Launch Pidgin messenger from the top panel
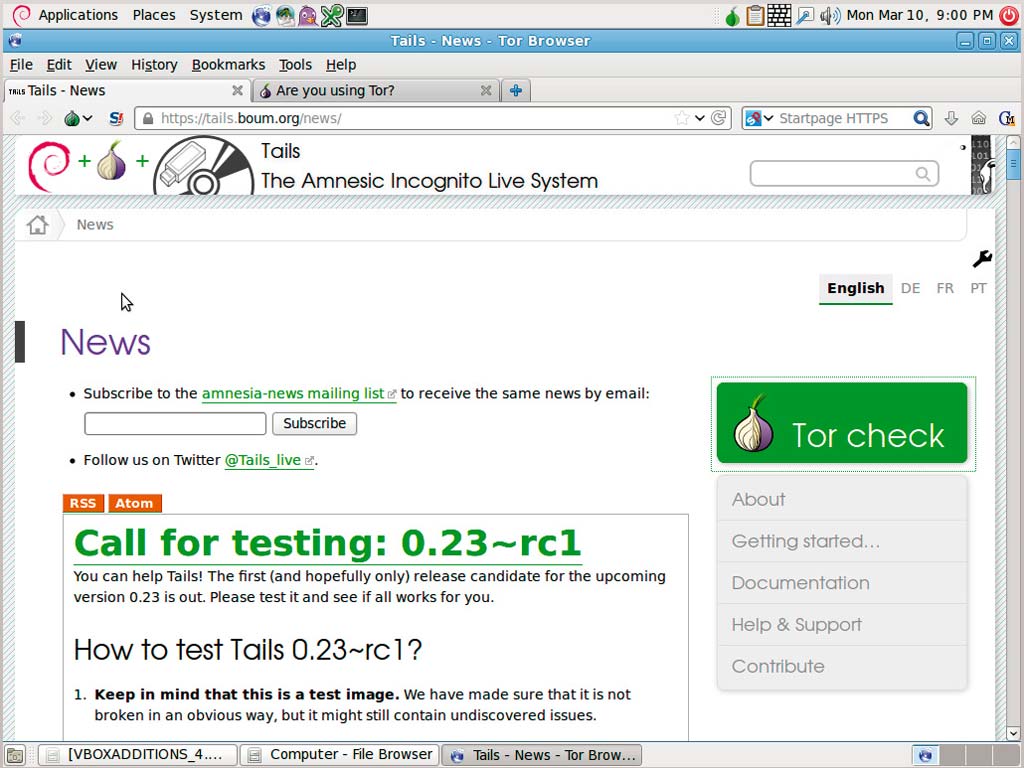 (x=308, y=15)
